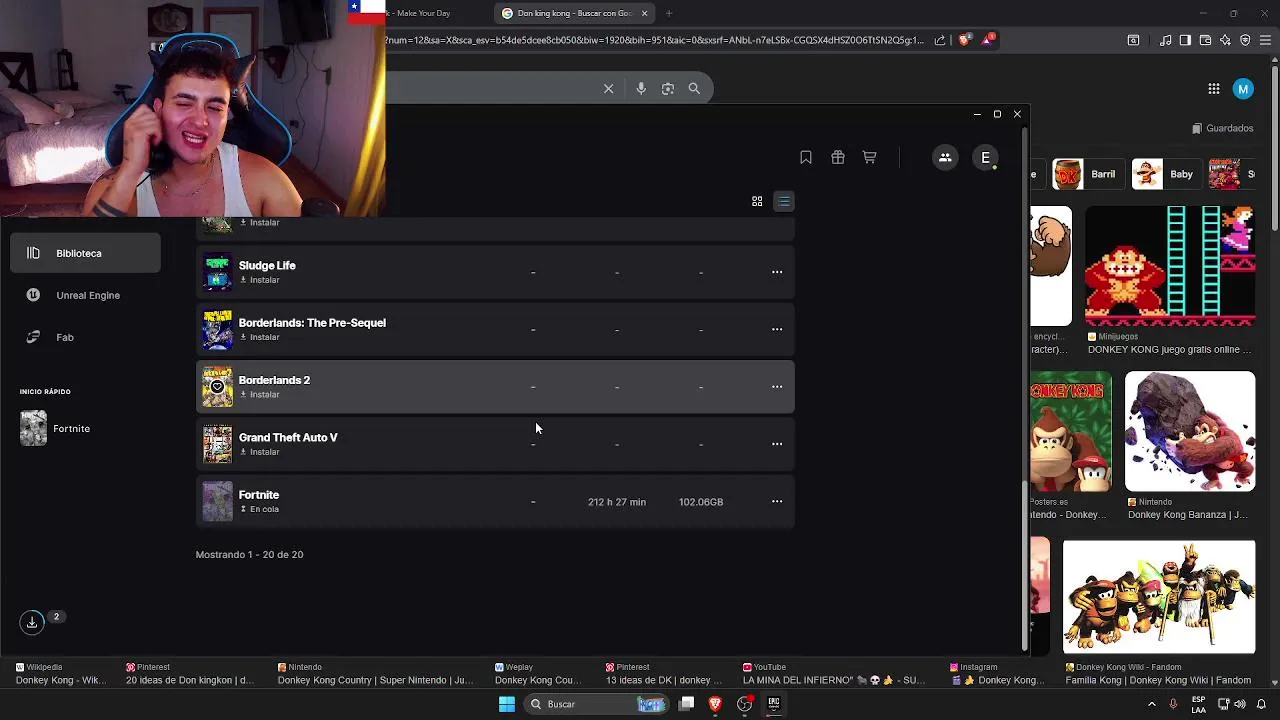Close the 'Don king kong' tab
This screenshot has width=1280, height=720.
pyautogui.click(x=644, y=13)
